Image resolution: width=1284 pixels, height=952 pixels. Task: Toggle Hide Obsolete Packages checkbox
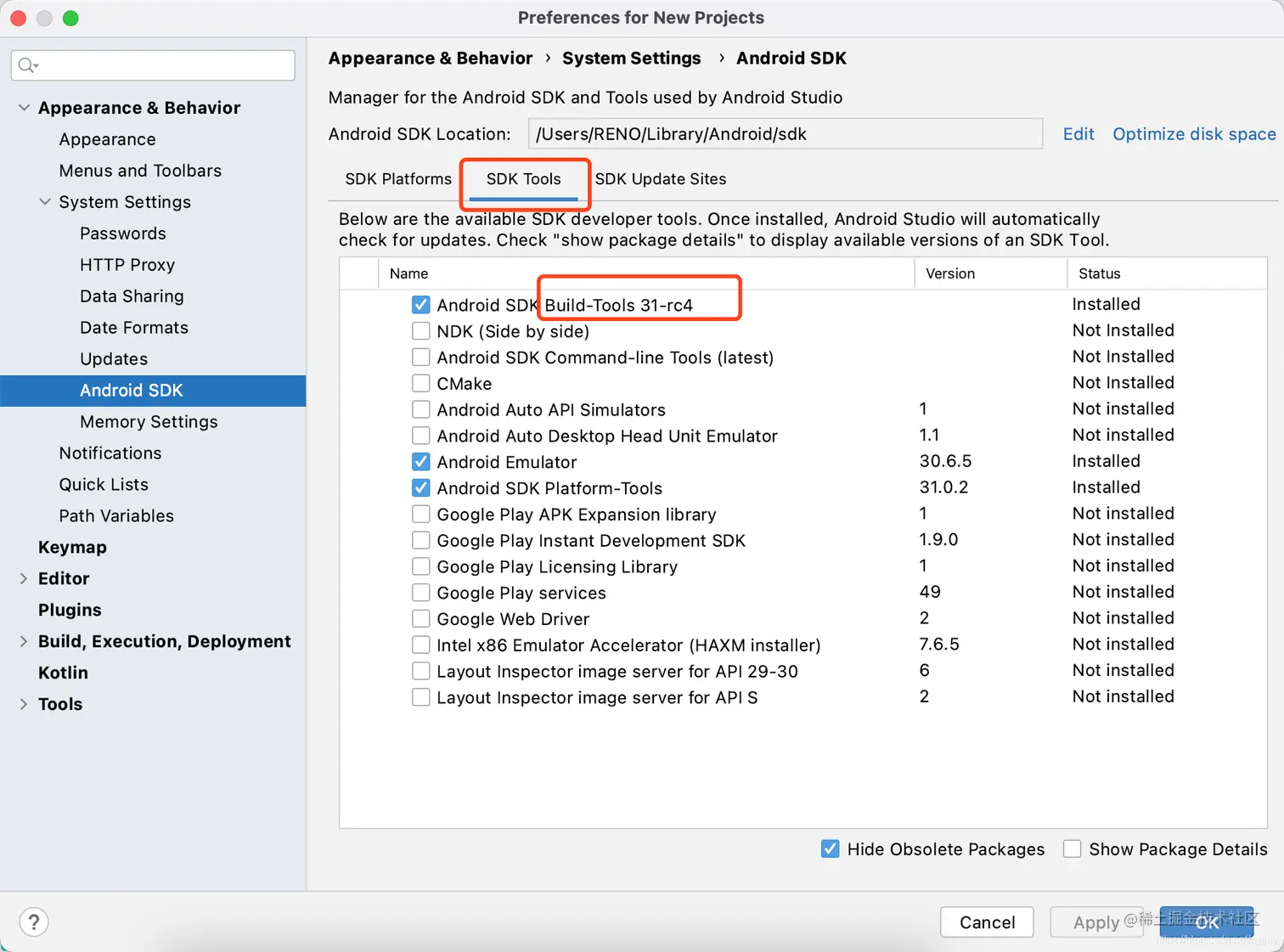[831, 849]
